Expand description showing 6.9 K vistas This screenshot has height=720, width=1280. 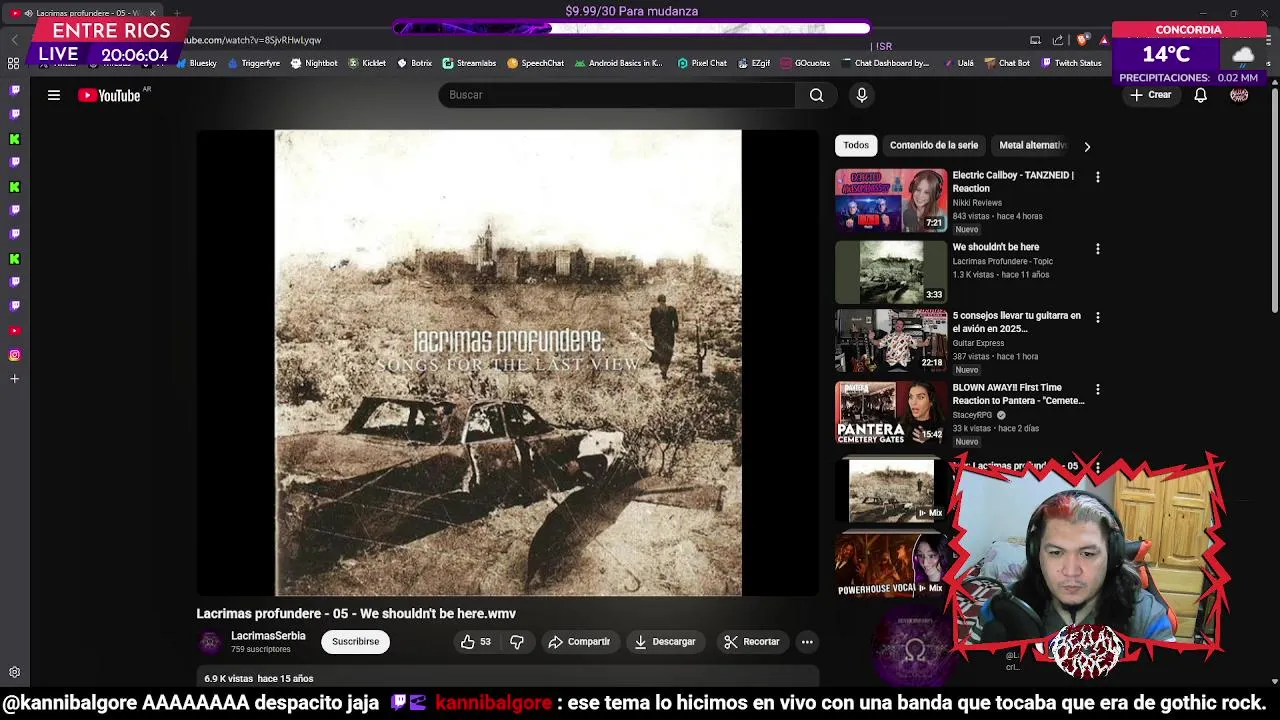[x=508, y=678]
